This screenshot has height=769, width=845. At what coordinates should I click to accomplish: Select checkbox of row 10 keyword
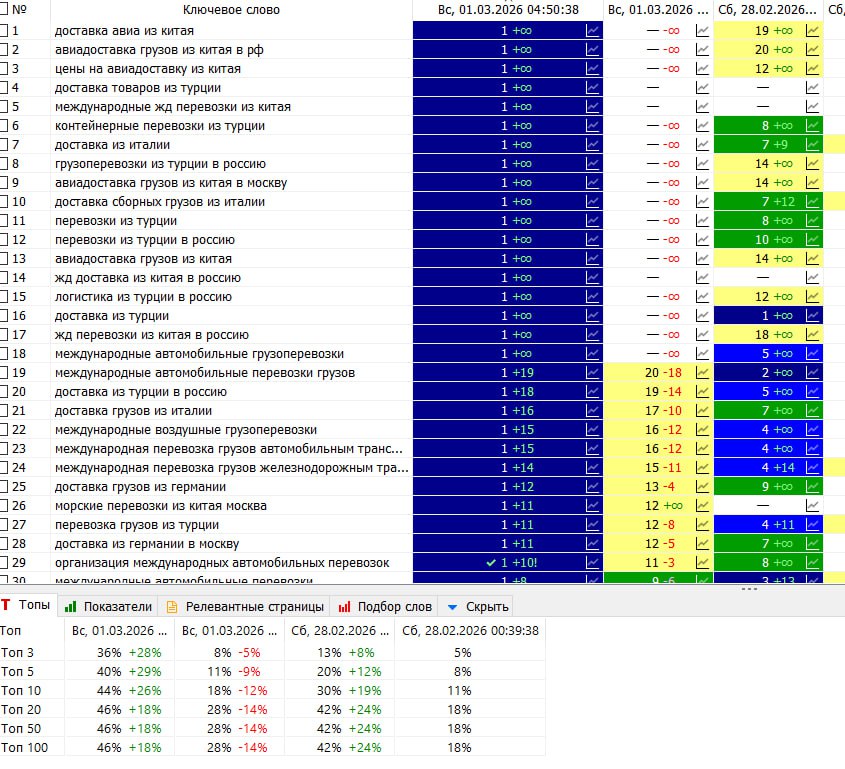4,202
